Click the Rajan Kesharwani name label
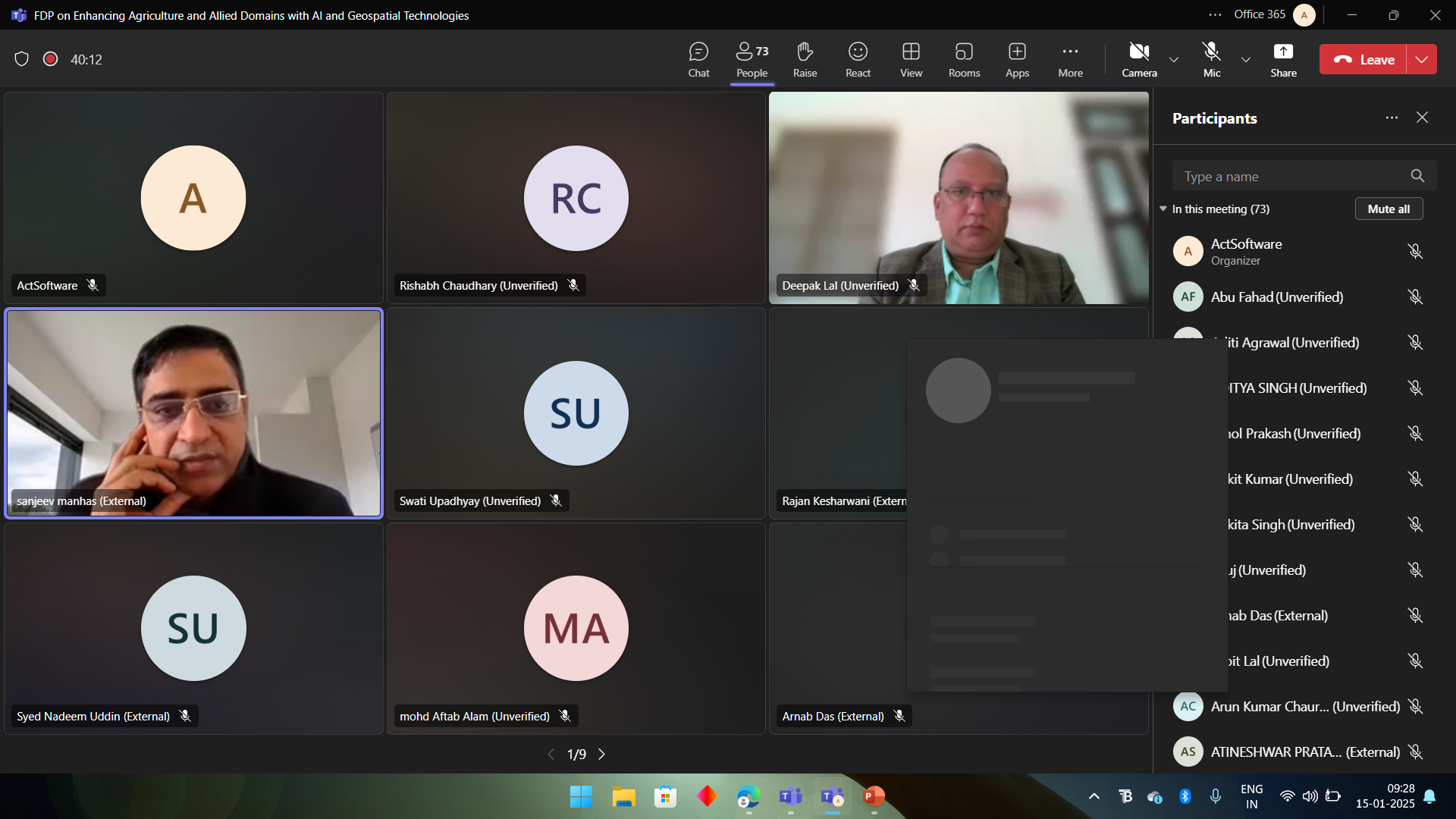 843,500
